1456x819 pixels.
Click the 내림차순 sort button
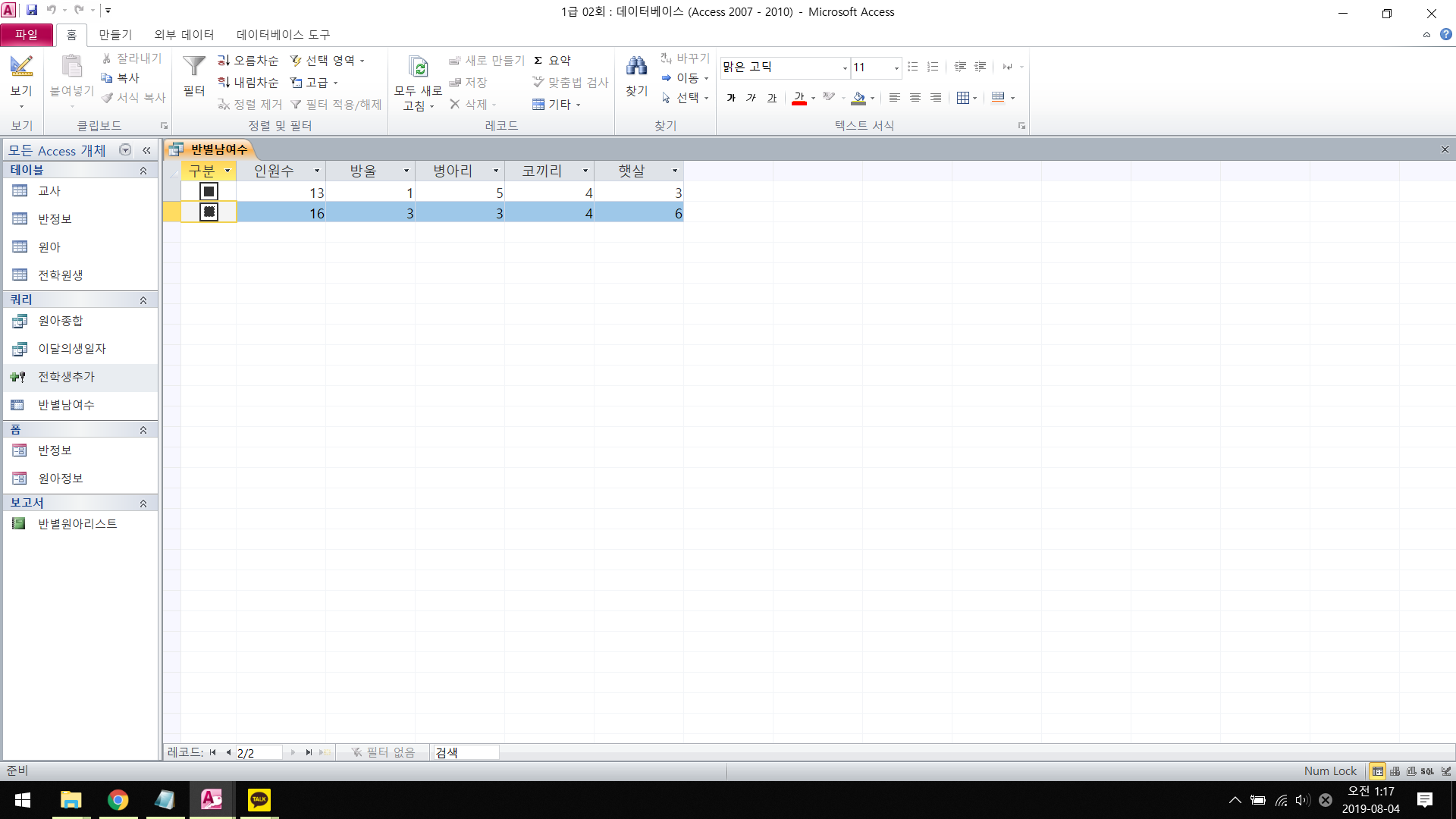point(248,83)
